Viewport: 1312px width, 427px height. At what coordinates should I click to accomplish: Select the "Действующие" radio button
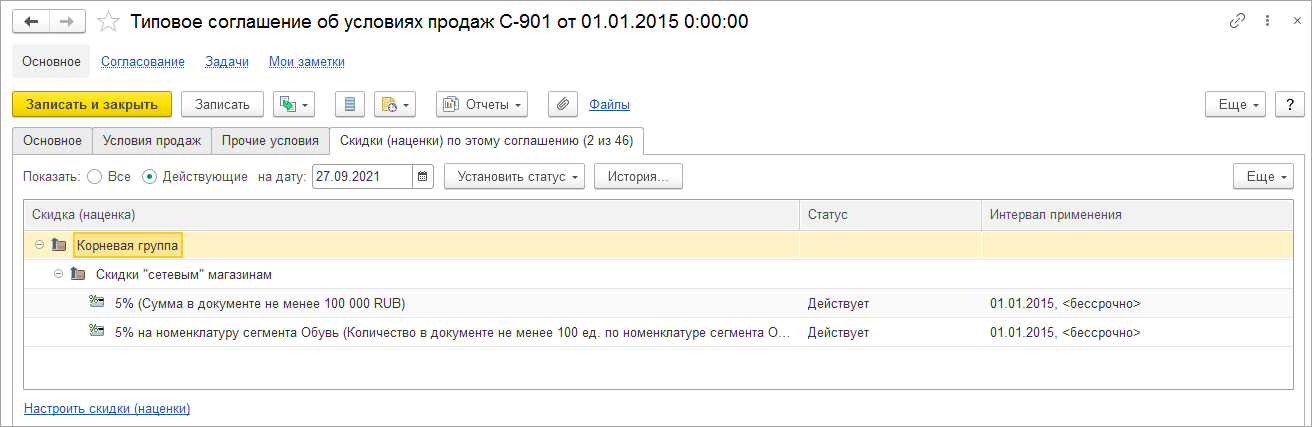150,177
